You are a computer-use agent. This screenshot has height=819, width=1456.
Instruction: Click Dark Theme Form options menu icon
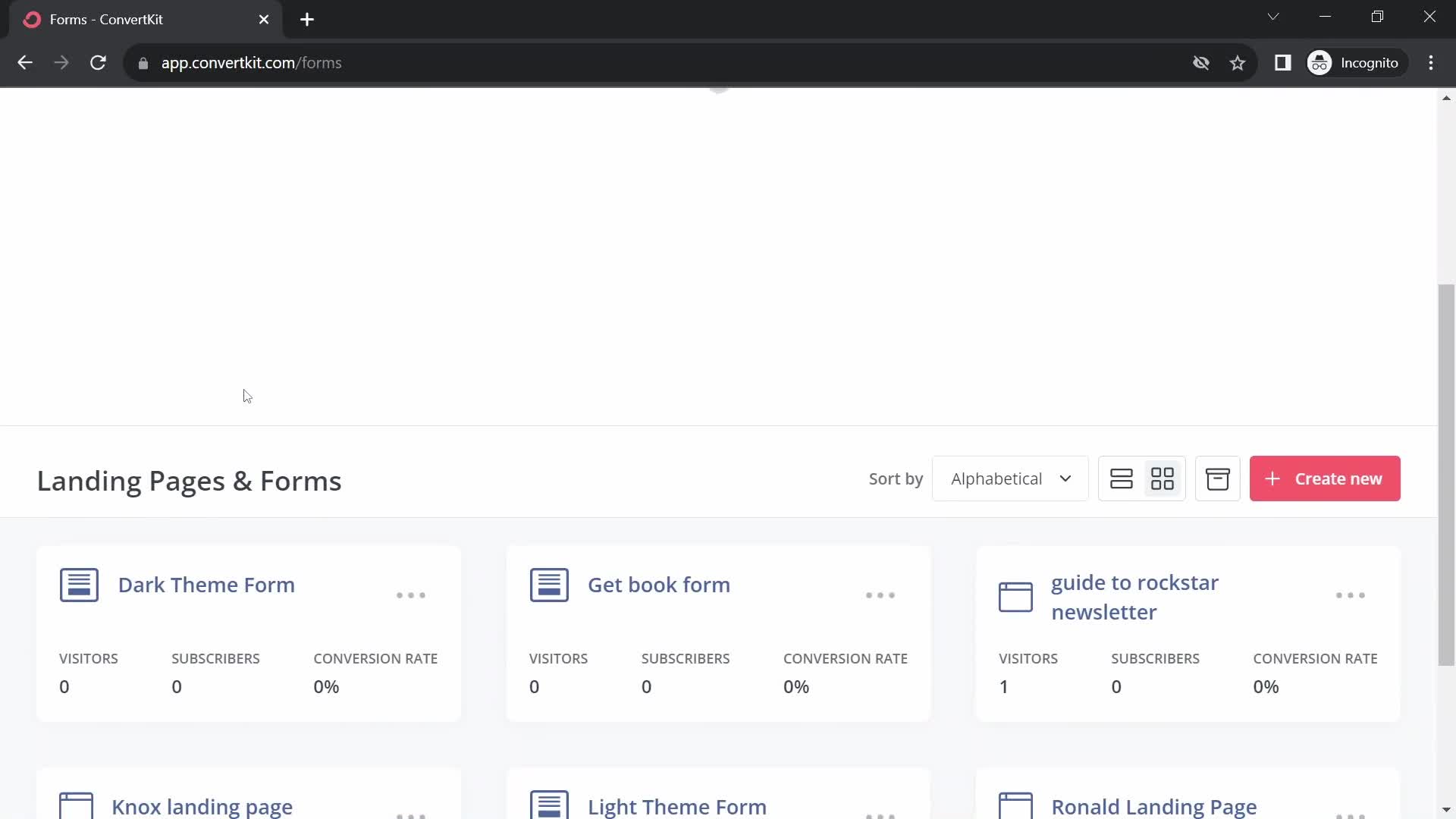(x=411, y=595)
